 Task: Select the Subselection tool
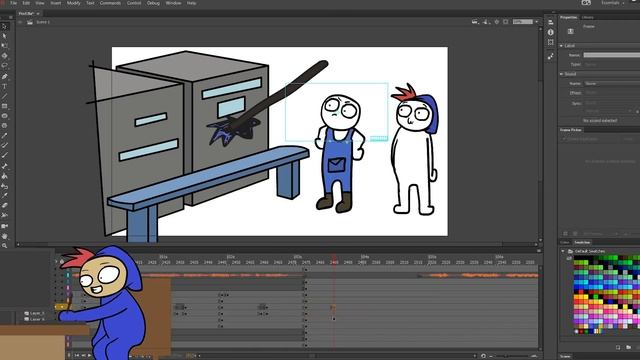point(4,36)
